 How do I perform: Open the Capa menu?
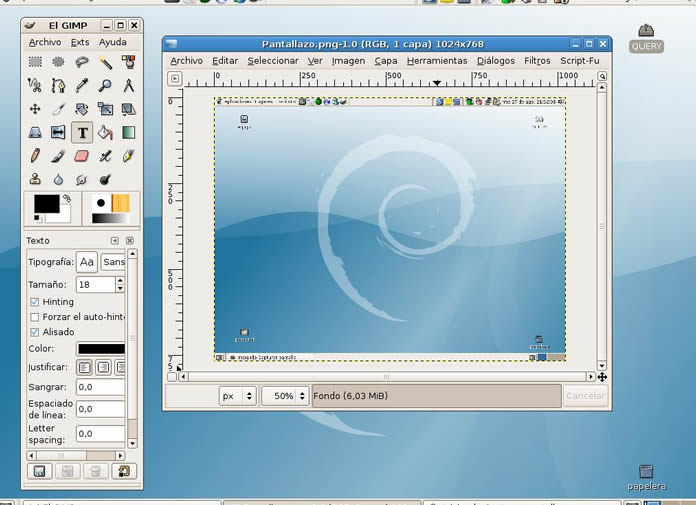coord(385,61)
